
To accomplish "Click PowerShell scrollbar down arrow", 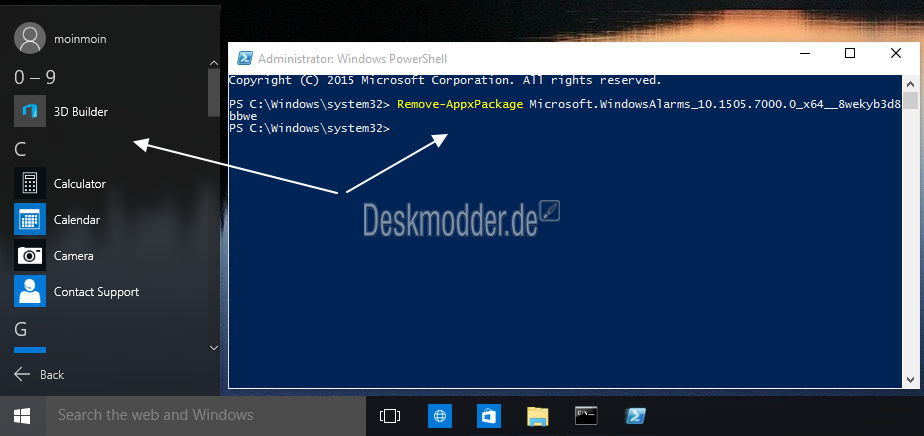I will [x=910, y=380].
